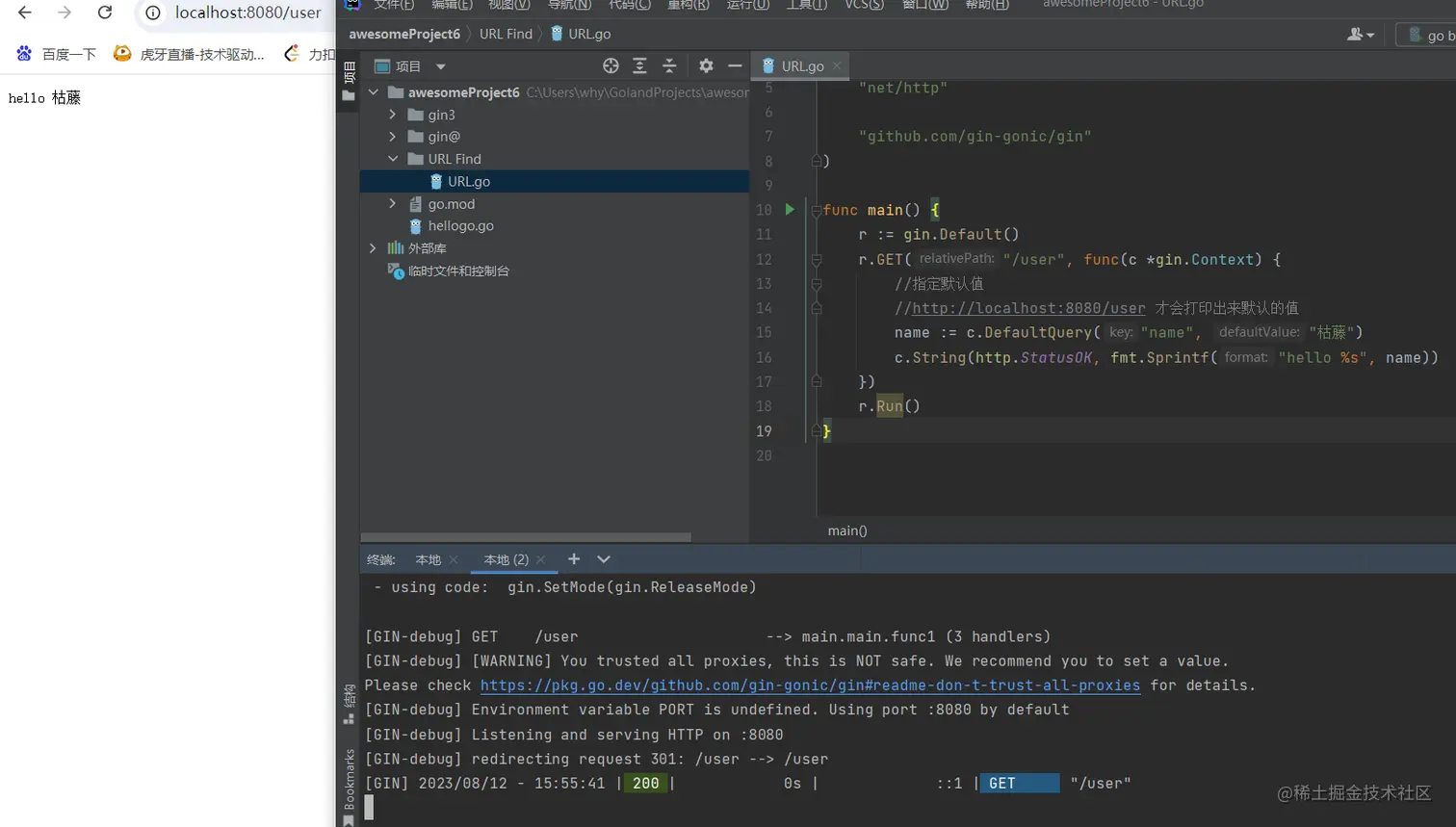Run main function via green gutter arrow
This screenshot has width=1456, height=827.
coord(790,209)
